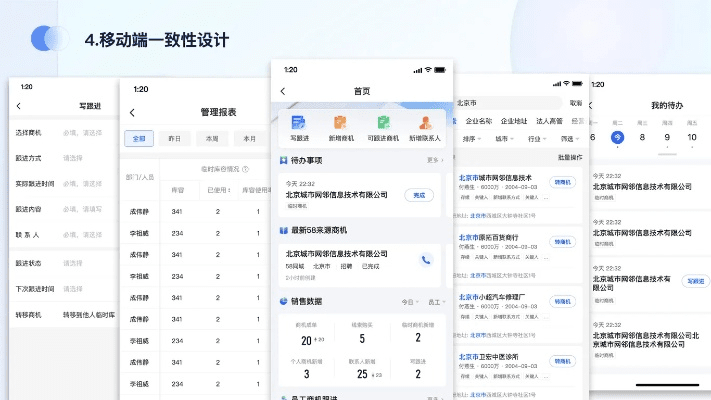Expand 更多 in the 待办事项 section
This screenshot has height=400, width=711.
point(435,160)
